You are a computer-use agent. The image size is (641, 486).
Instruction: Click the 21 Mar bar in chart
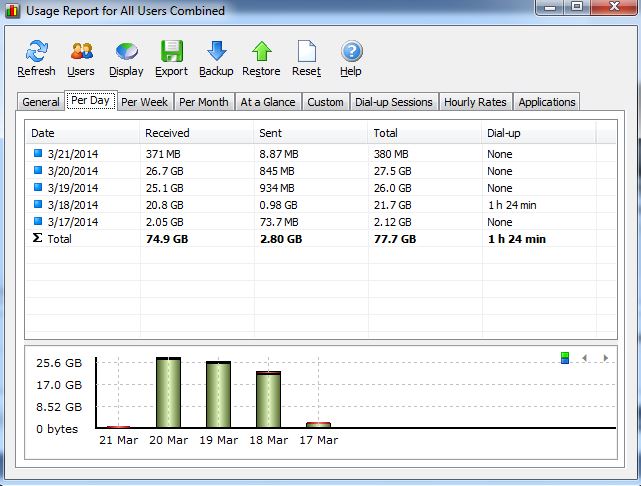119,427
